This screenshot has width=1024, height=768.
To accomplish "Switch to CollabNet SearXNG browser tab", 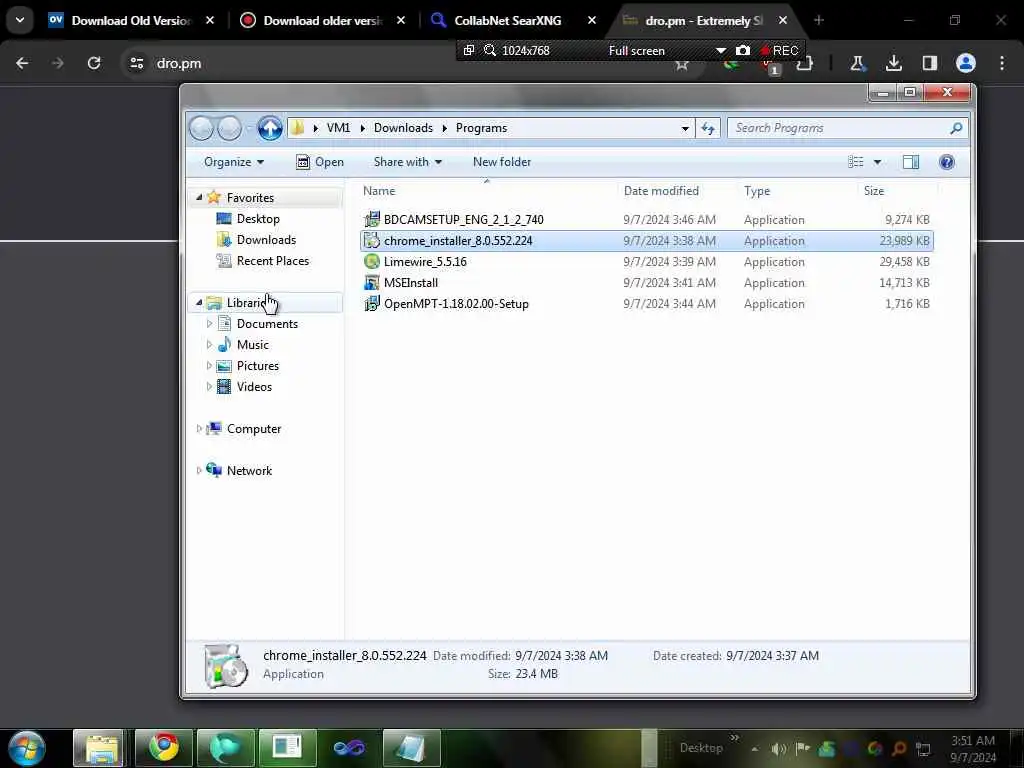I will pos(514,21).
